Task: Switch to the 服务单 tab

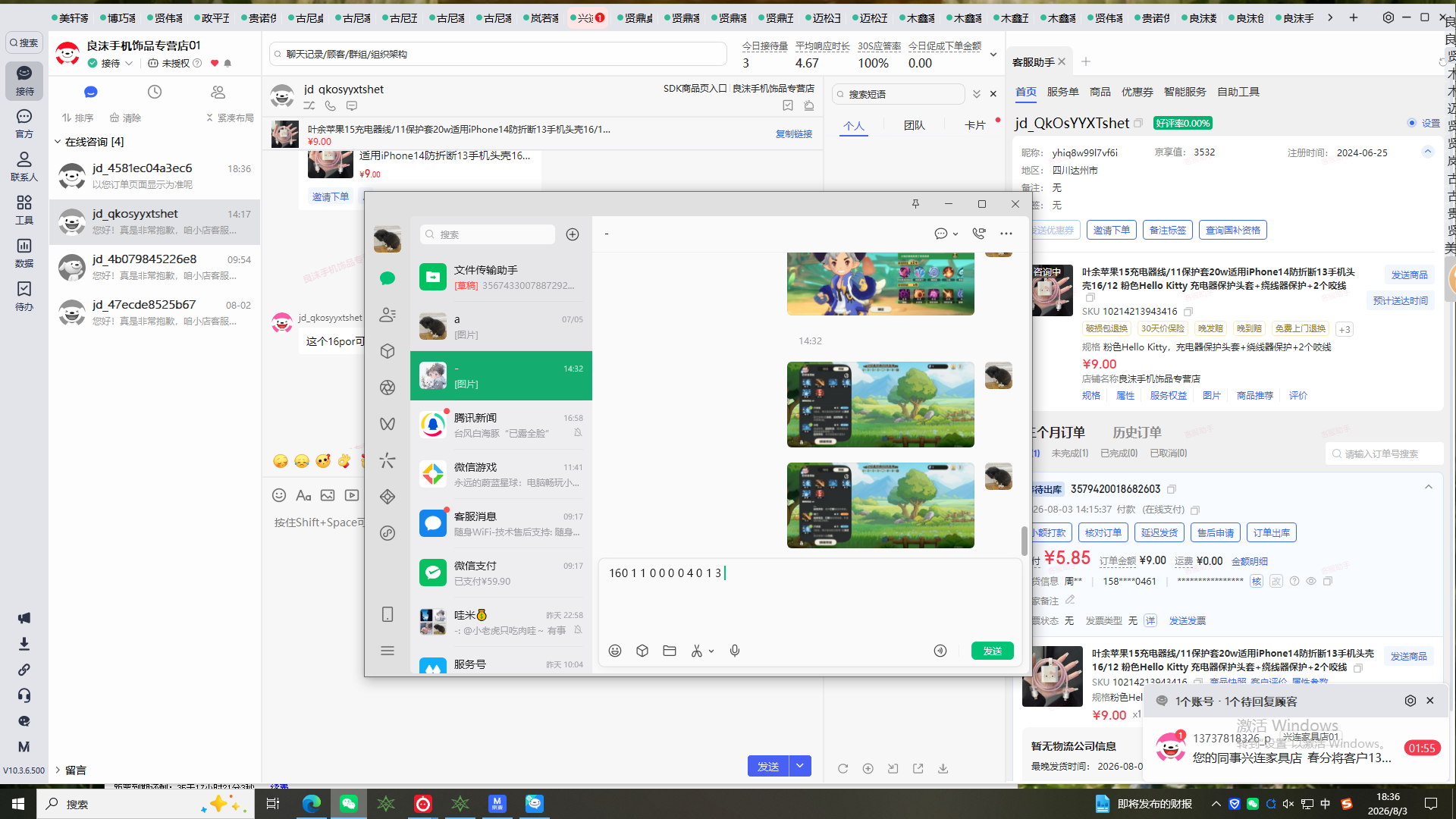Action: pyautogui.click(x=1063, y=92)
